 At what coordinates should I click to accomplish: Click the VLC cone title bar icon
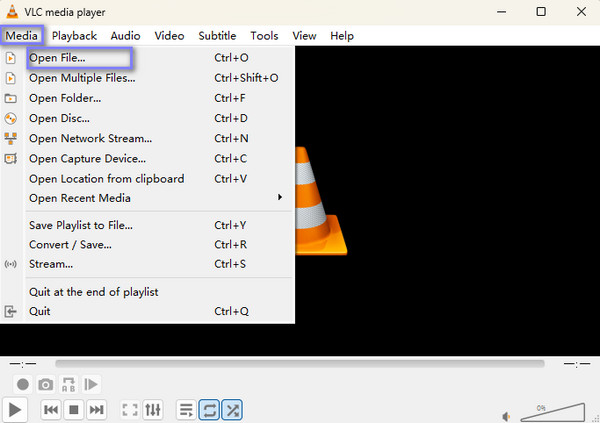(x=12, y=11)
